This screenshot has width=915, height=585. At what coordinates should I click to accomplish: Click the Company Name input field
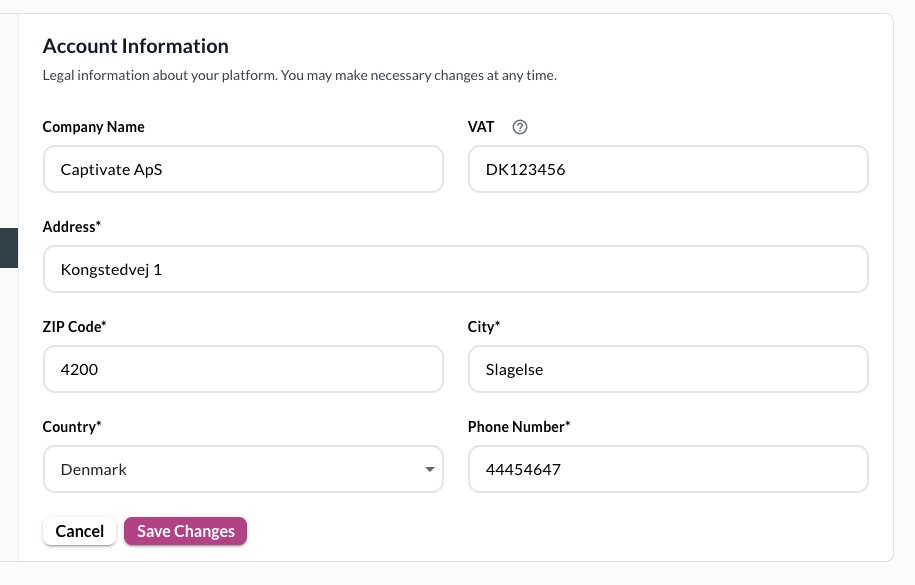click(243, 169)
